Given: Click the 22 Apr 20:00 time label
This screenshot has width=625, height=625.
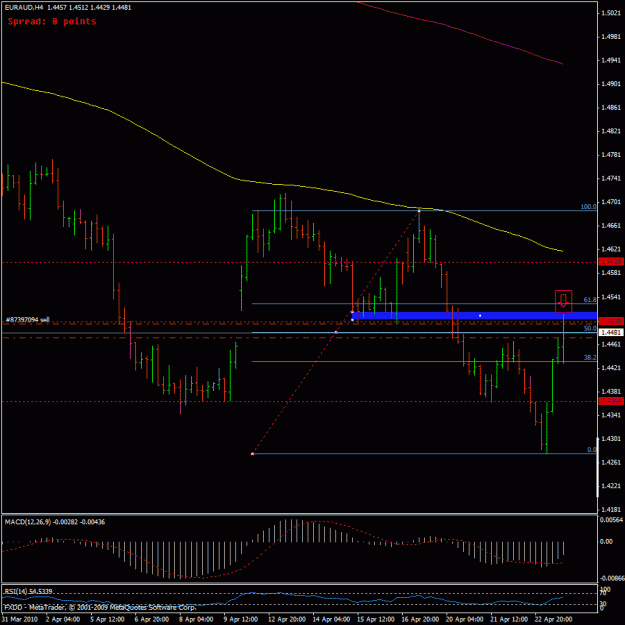Looking at the screenshot, I should point(554,619).
